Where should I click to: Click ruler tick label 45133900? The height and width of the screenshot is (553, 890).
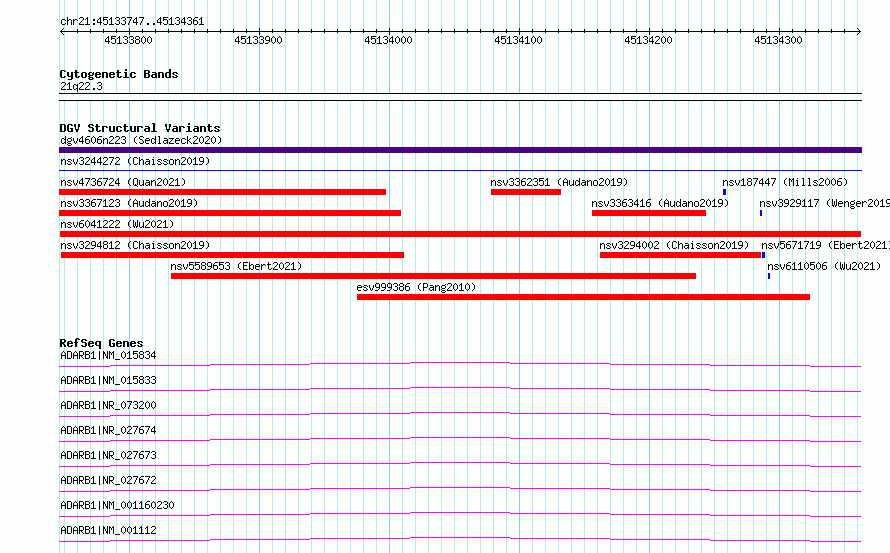point(258,40)
